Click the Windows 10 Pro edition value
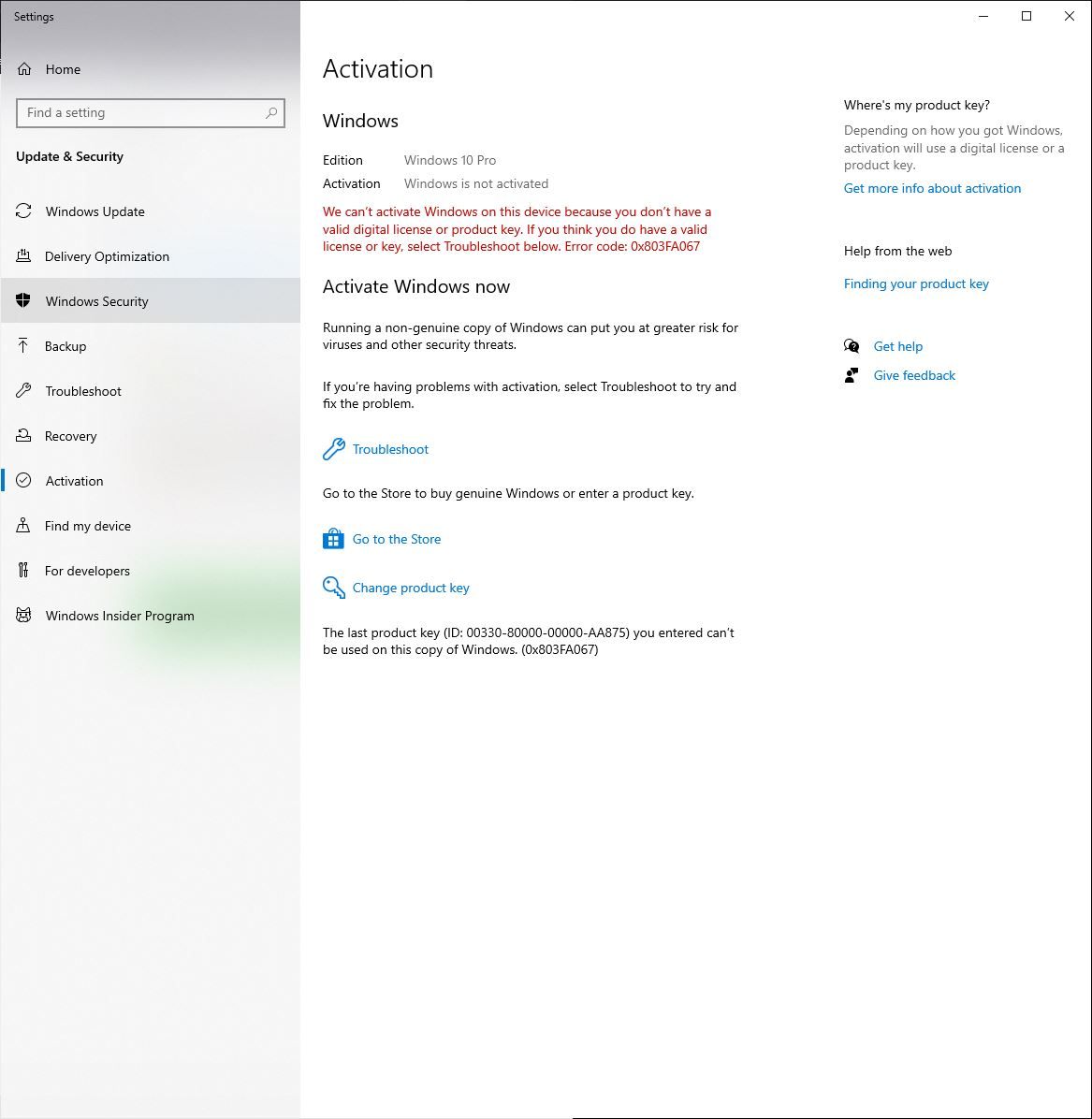 point(450,161)
